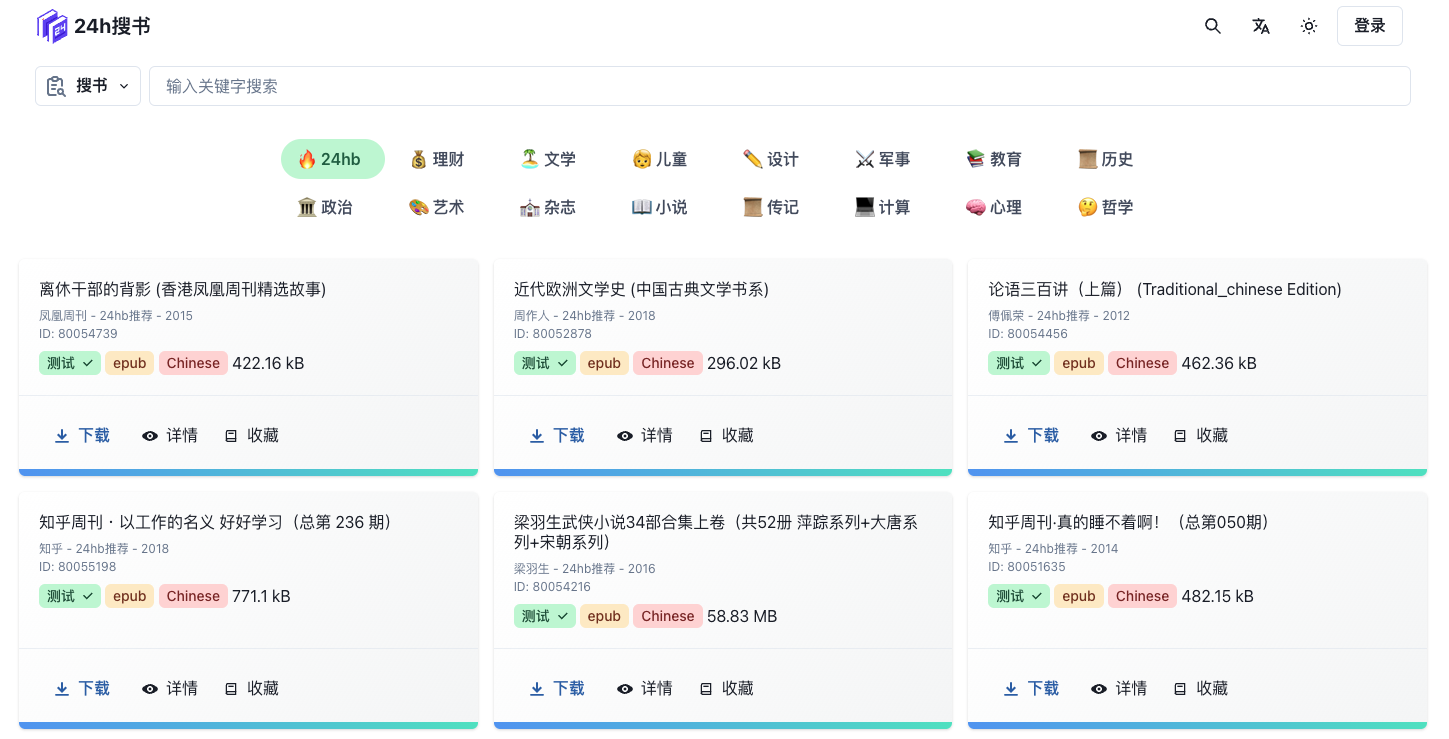
Task: Download 梁羽生武侠小说34部合集
Action: [557, 688]
